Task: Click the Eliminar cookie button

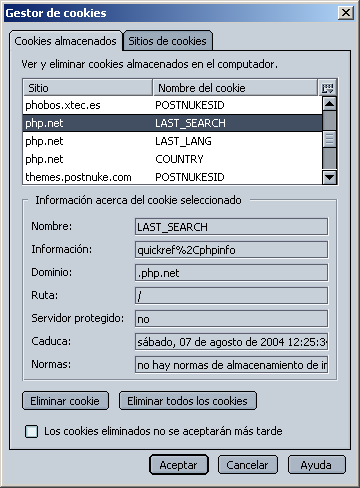Action: pyautogui.click(x=65, y=401)
